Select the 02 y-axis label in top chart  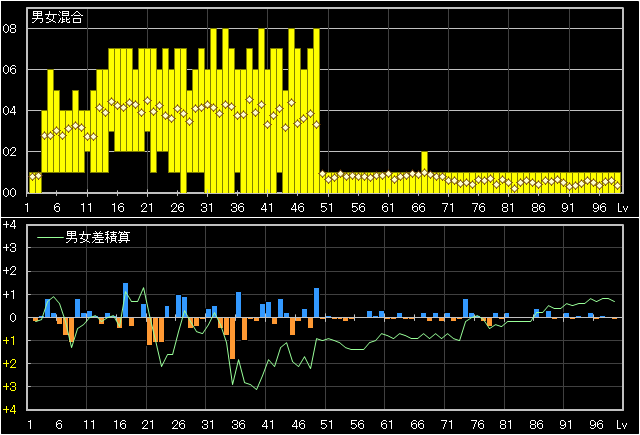[9, 152]
